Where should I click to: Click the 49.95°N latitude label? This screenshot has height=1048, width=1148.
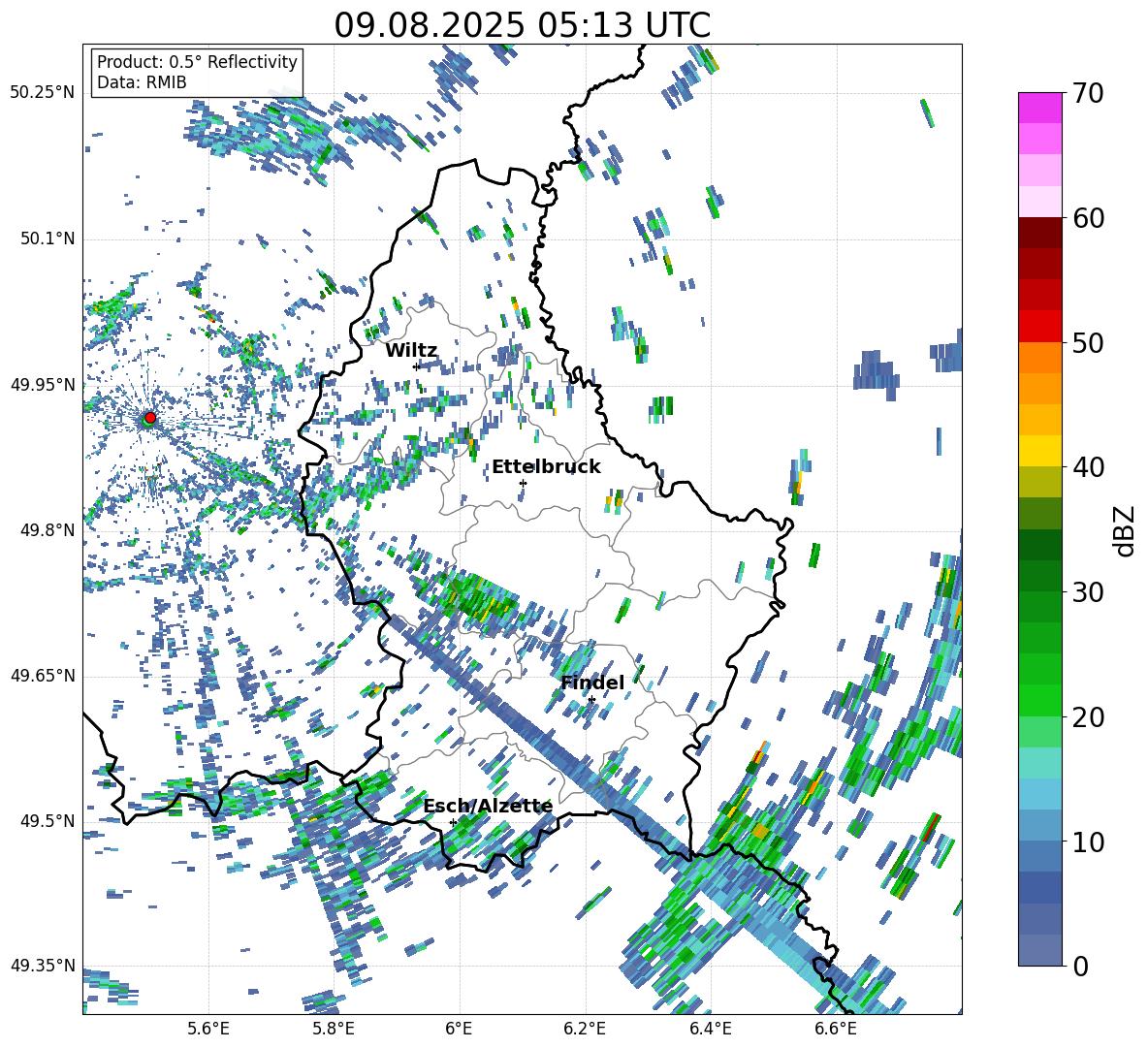(43, 384)
